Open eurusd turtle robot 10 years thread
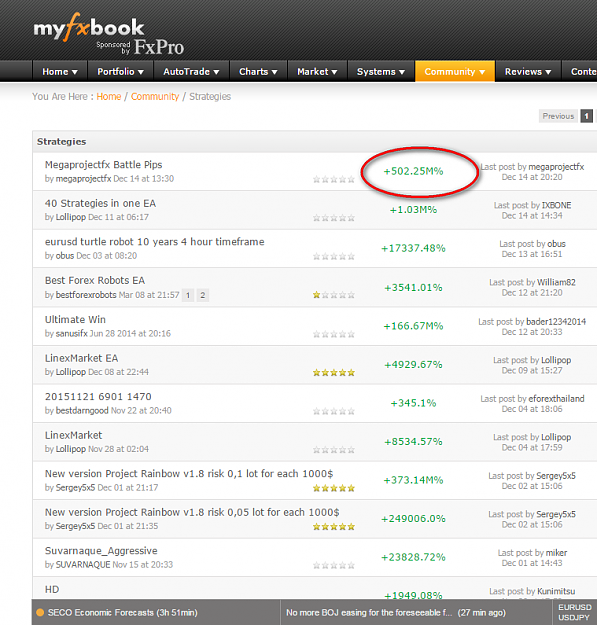 155,242
